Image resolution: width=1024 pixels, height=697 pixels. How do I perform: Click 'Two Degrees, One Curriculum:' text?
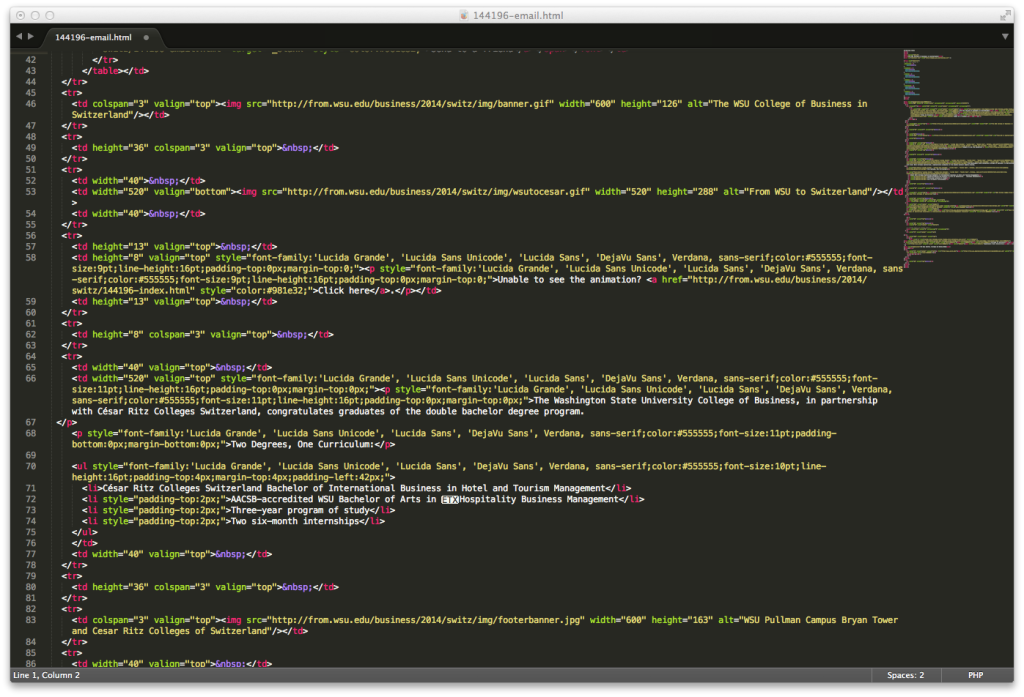(x=303, y=444)
